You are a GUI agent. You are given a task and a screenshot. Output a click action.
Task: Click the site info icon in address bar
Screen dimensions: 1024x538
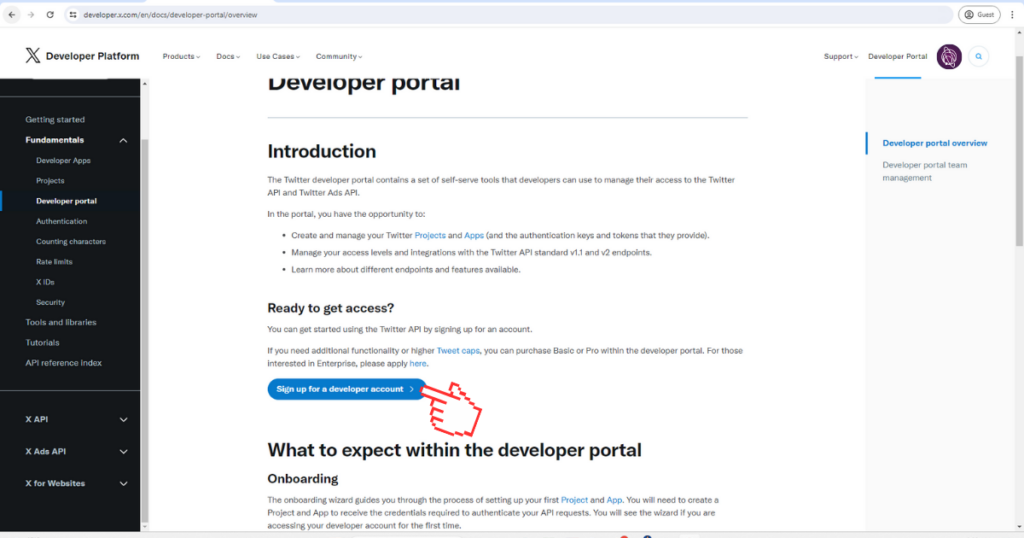[73, 15]
